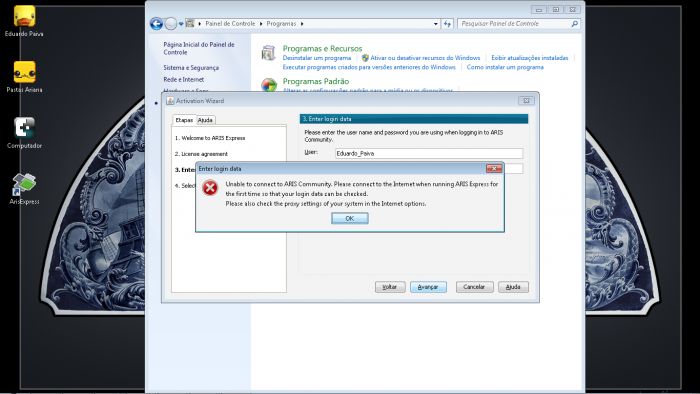Click the Avançar button in Activation Wizard
700x394 pixels.
(428, 287)
